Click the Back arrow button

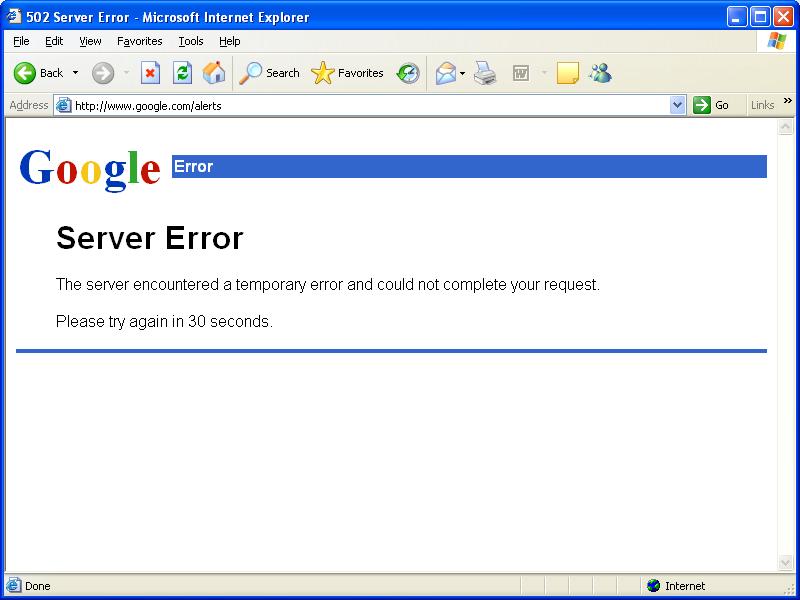(x=24, y=73)
